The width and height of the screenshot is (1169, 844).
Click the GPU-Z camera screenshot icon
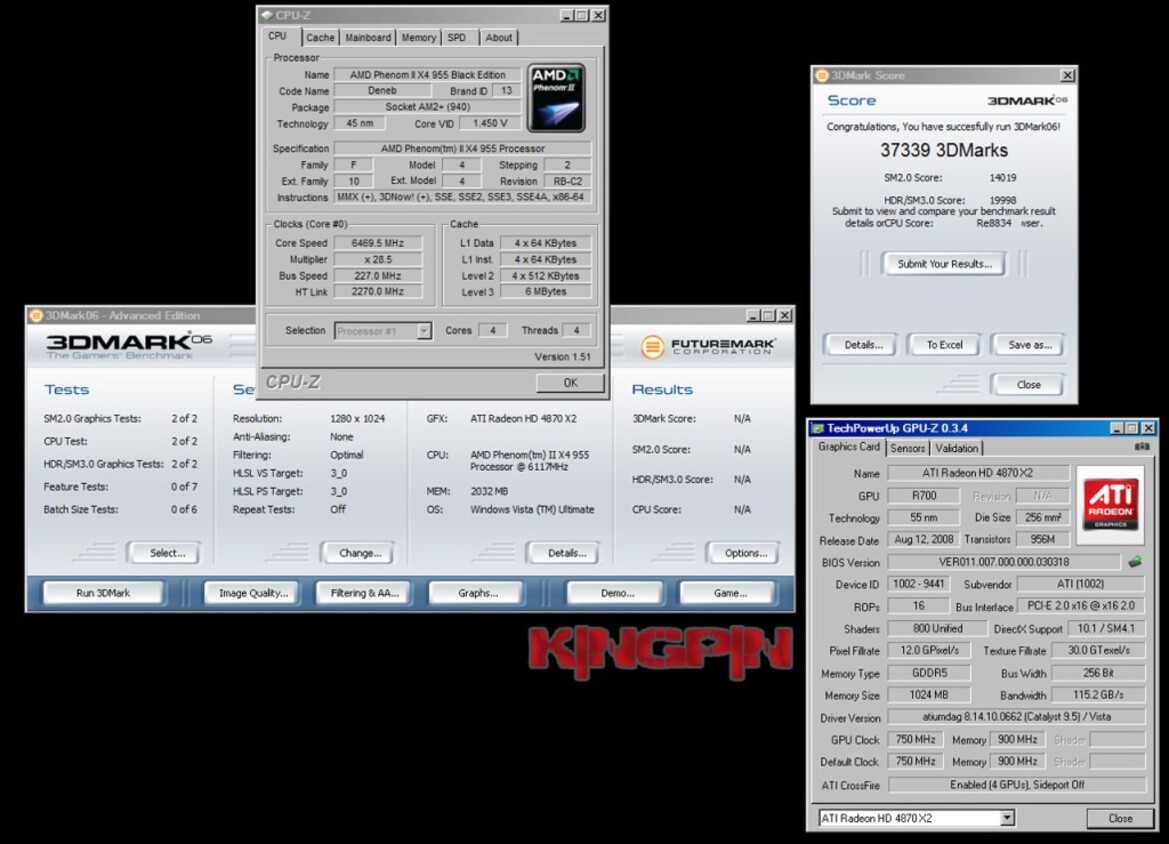click(1142, 447)
